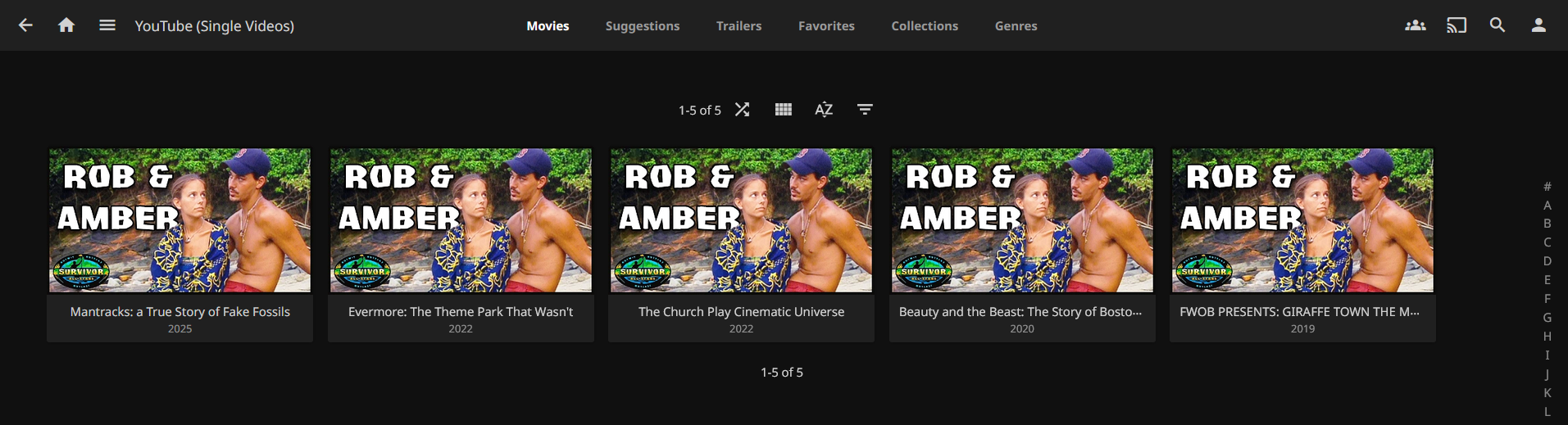Jump to letter H in alphabet picker
This screenshot has width=1568, height=425.
pos(1547,337)
